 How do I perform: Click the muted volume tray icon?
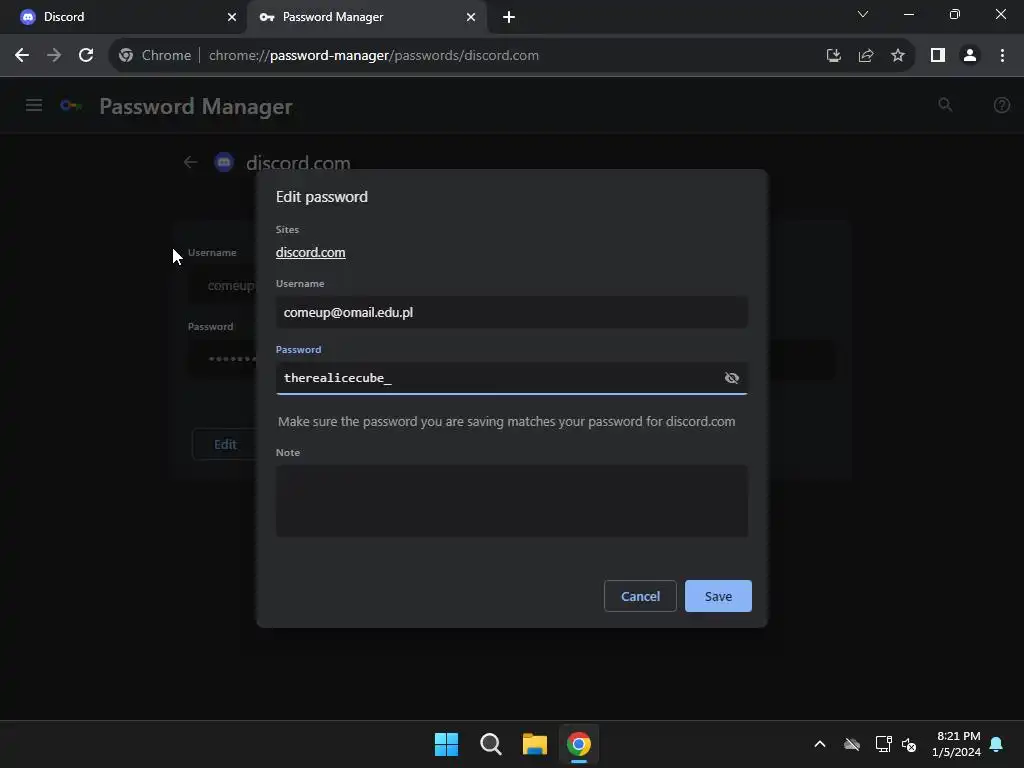pyautogui.click(x=909, y=744)
